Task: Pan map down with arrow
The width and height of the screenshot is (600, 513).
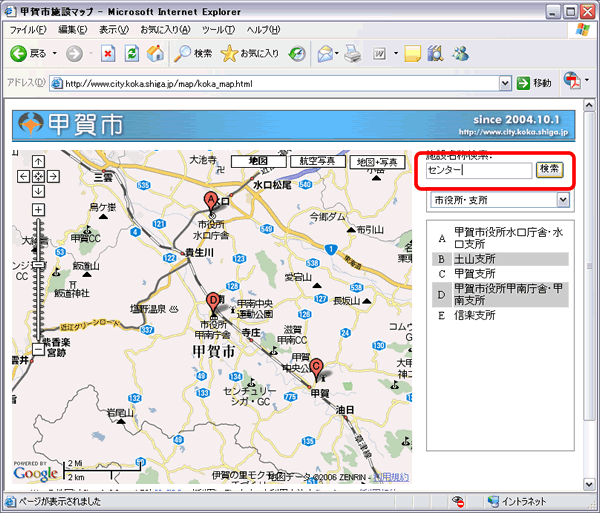Action: [38, 191]
